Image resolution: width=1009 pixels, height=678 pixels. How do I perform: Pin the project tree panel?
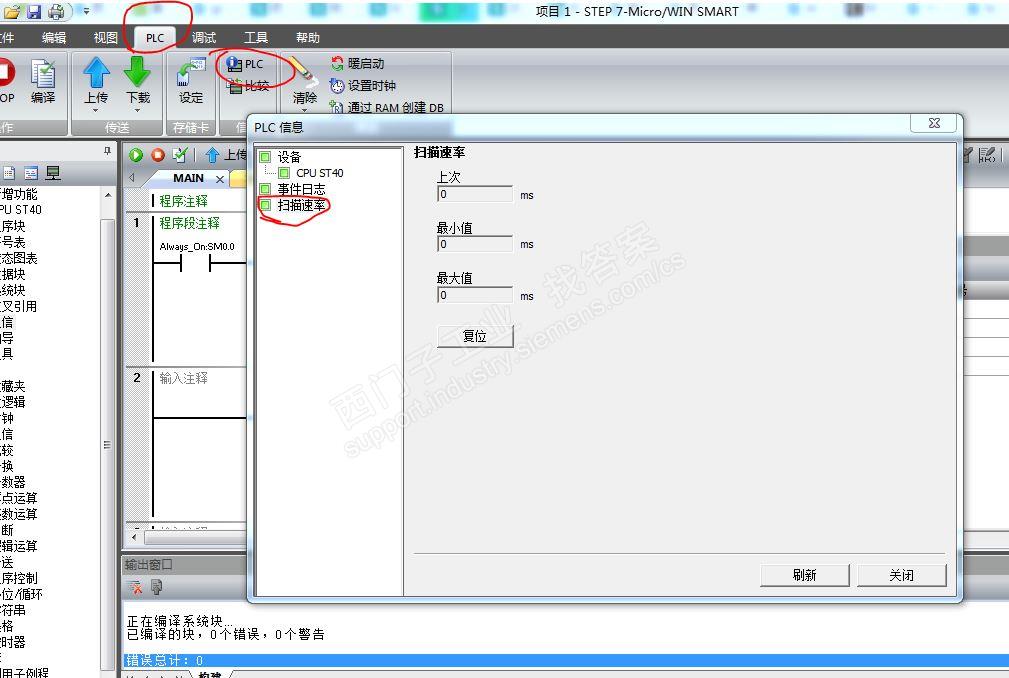pyautogui.click(x=107, y=151)
